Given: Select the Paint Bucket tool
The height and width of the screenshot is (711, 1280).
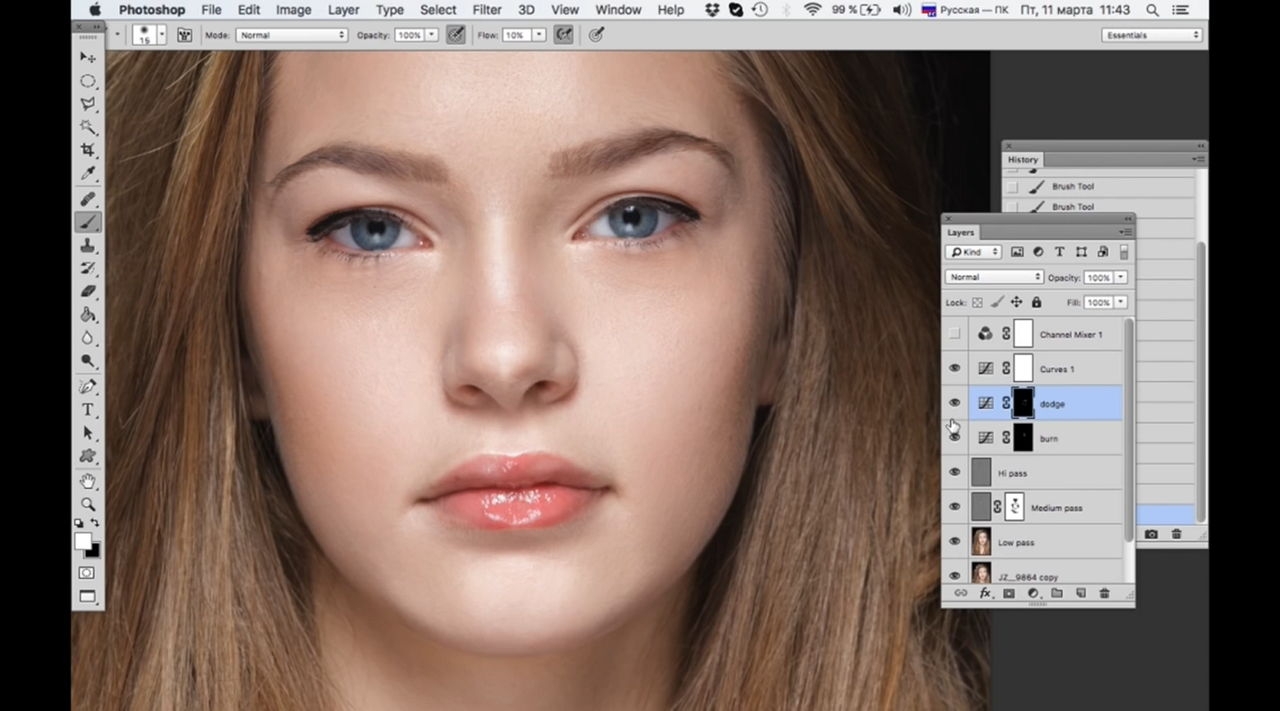Looking at the screenshot, I should [88, 314].
